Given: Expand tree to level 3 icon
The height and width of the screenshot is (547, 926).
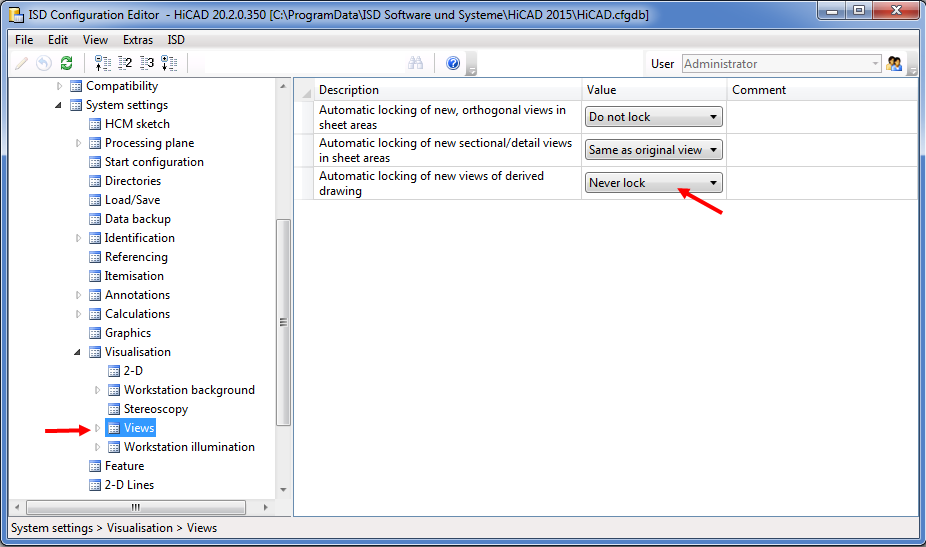Looking at the screenshot, I should pyautogui.click(x=147, y=63).
